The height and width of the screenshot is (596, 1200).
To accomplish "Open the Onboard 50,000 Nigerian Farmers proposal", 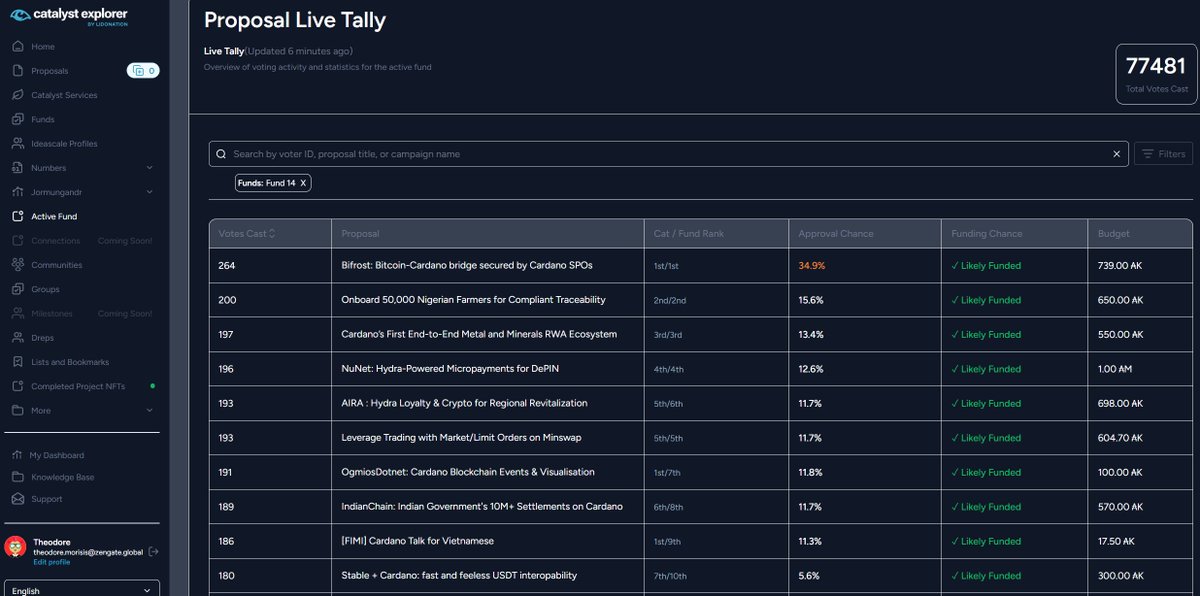I will coord(473,300).
